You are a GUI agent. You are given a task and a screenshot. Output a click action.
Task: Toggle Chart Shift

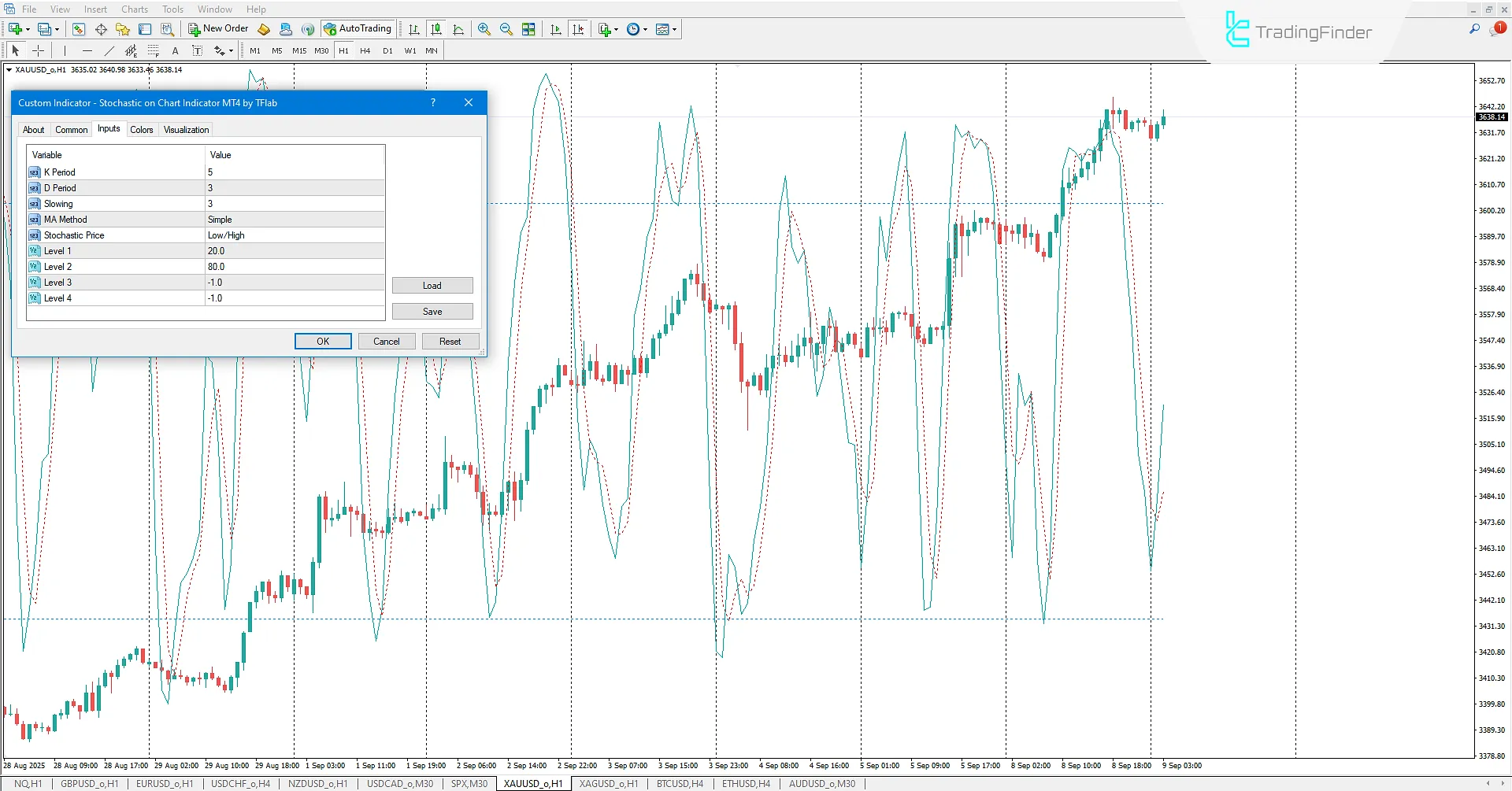tap(579, 29)
